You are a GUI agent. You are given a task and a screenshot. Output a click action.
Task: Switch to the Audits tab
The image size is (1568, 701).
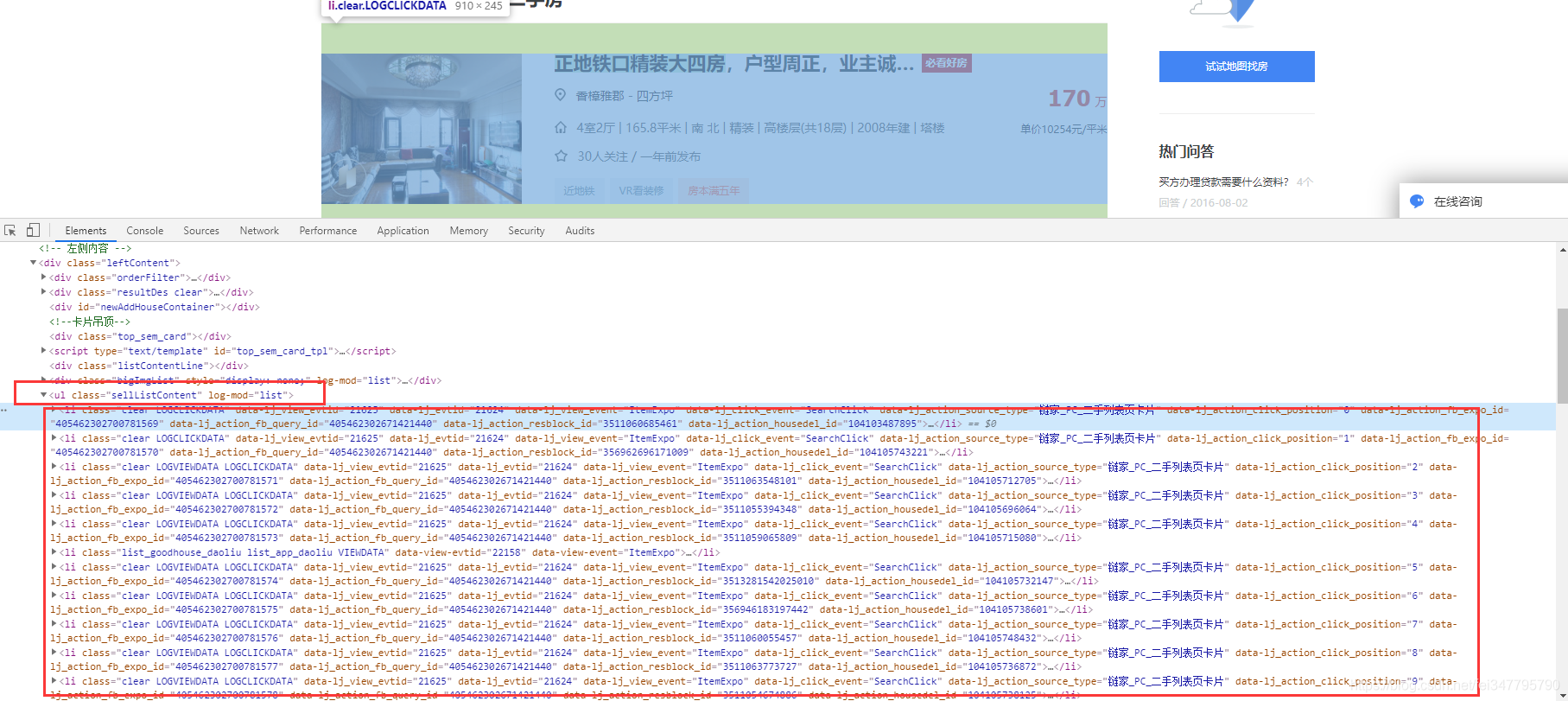[580, 231]
